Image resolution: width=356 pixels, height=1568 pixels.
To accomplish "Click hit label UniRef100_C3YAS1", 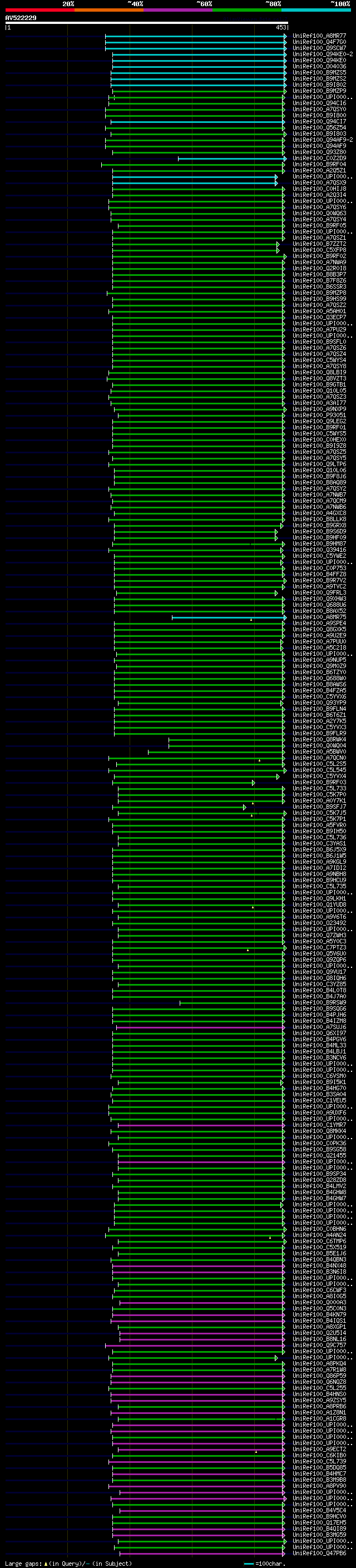I will pyautogui.click(x=319, y=844).
